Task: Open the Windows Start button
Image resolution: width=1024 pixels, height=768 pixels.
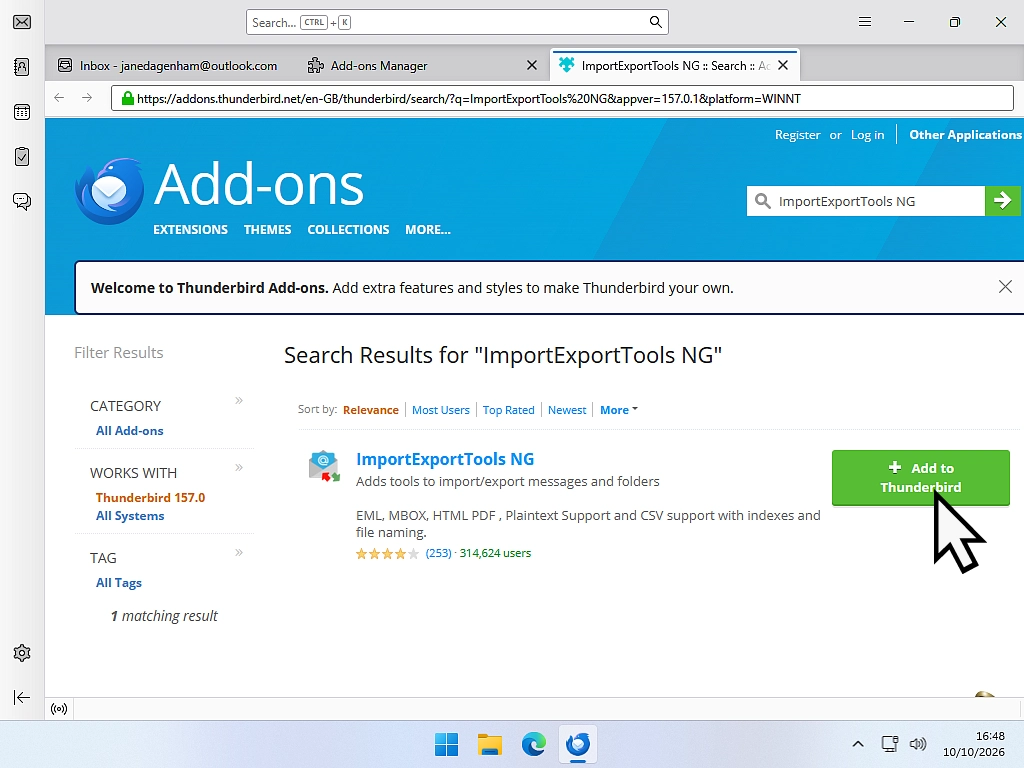Action: click(447, 744)
